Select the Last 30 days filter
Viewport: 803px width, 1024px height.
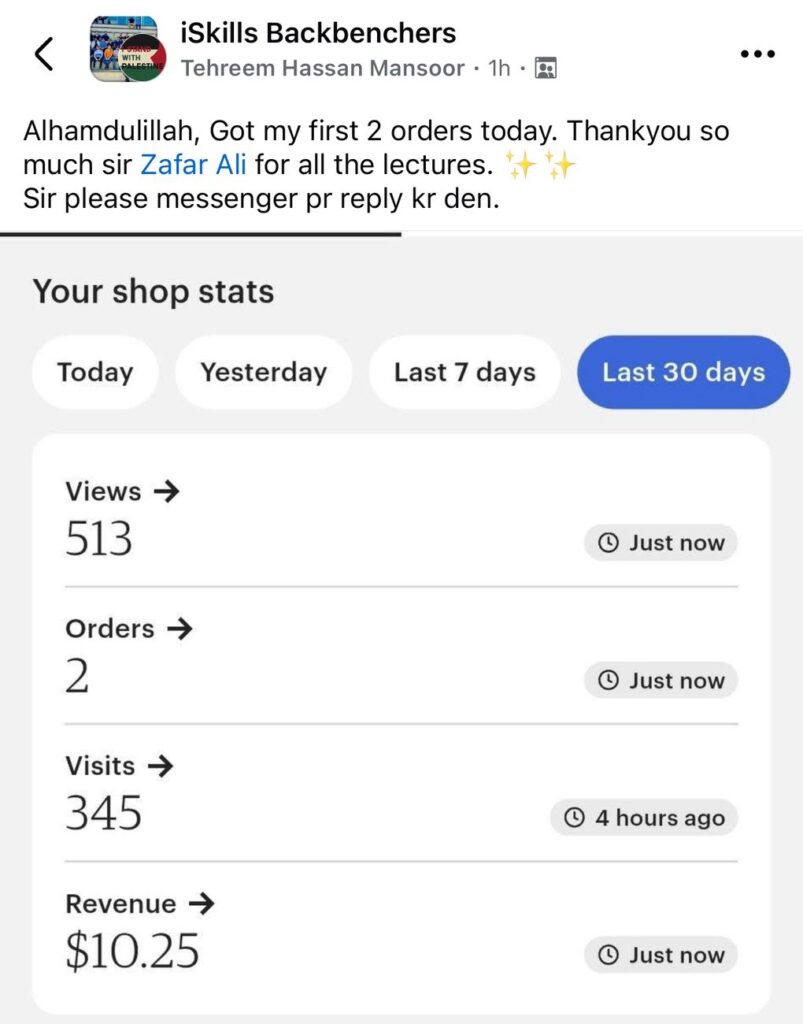[683, 372]
